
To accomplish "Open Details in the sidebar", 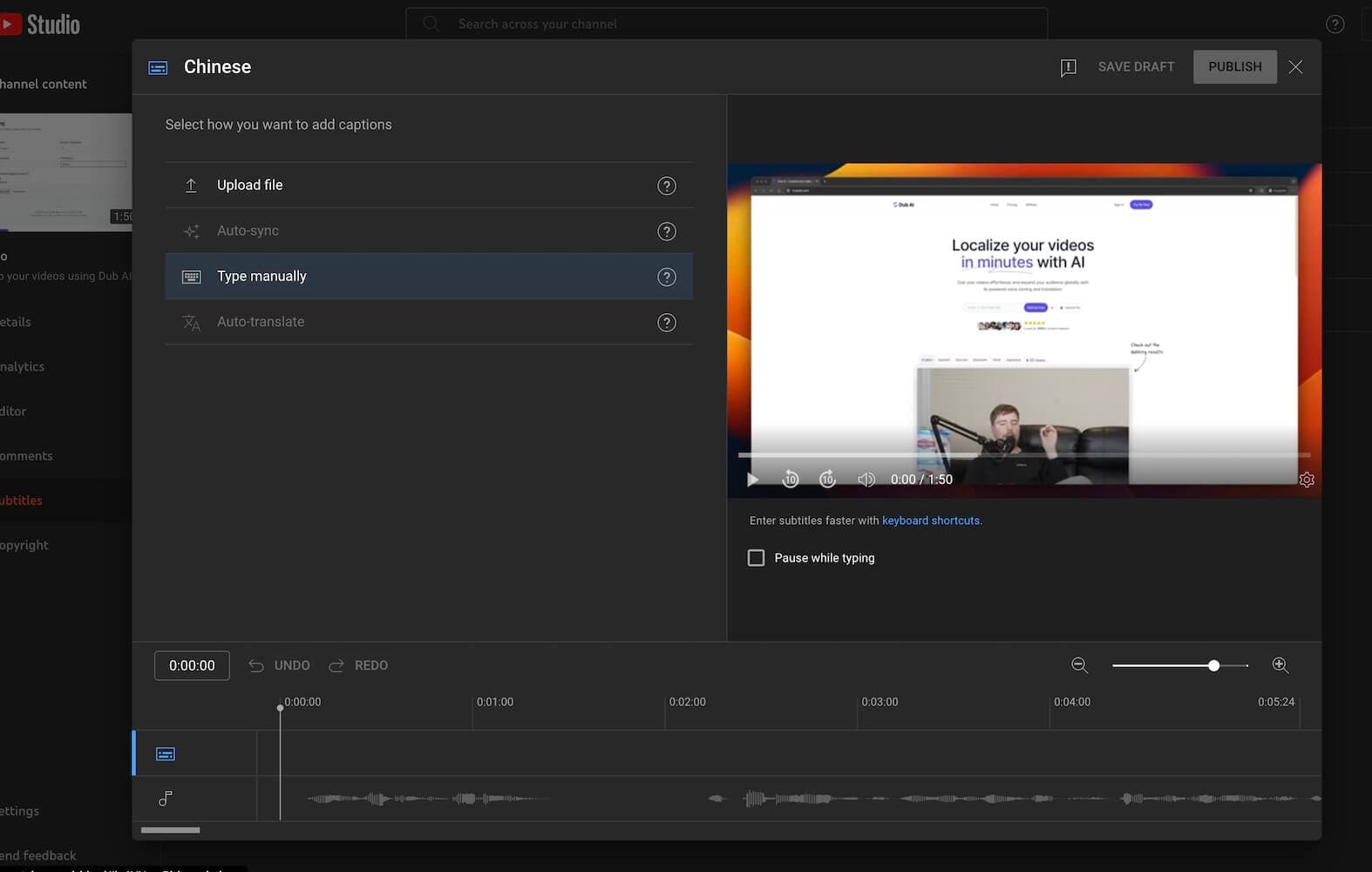I will pos(16,322).
